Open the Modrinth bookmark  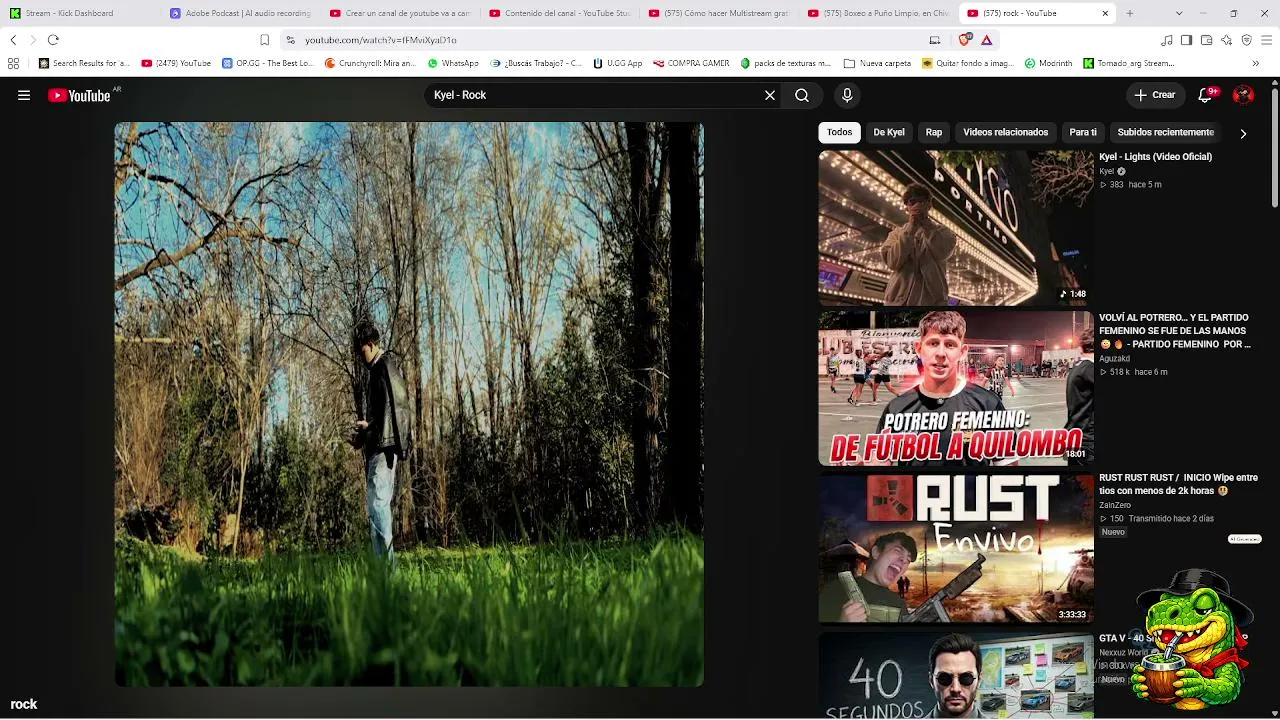click(x=1048, y=63)
